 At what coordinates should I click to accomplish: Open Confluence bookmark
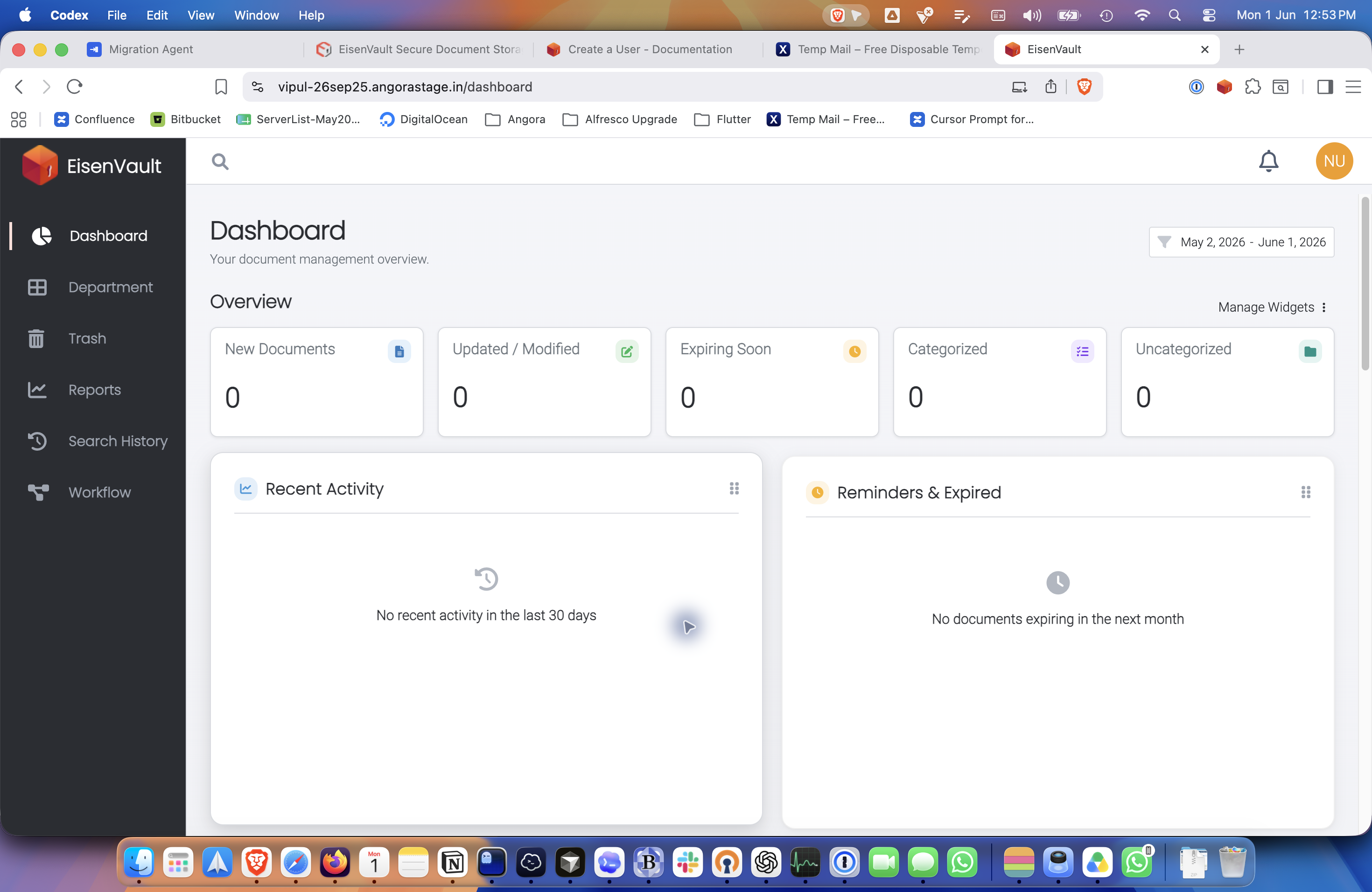[x=95, y=119]
